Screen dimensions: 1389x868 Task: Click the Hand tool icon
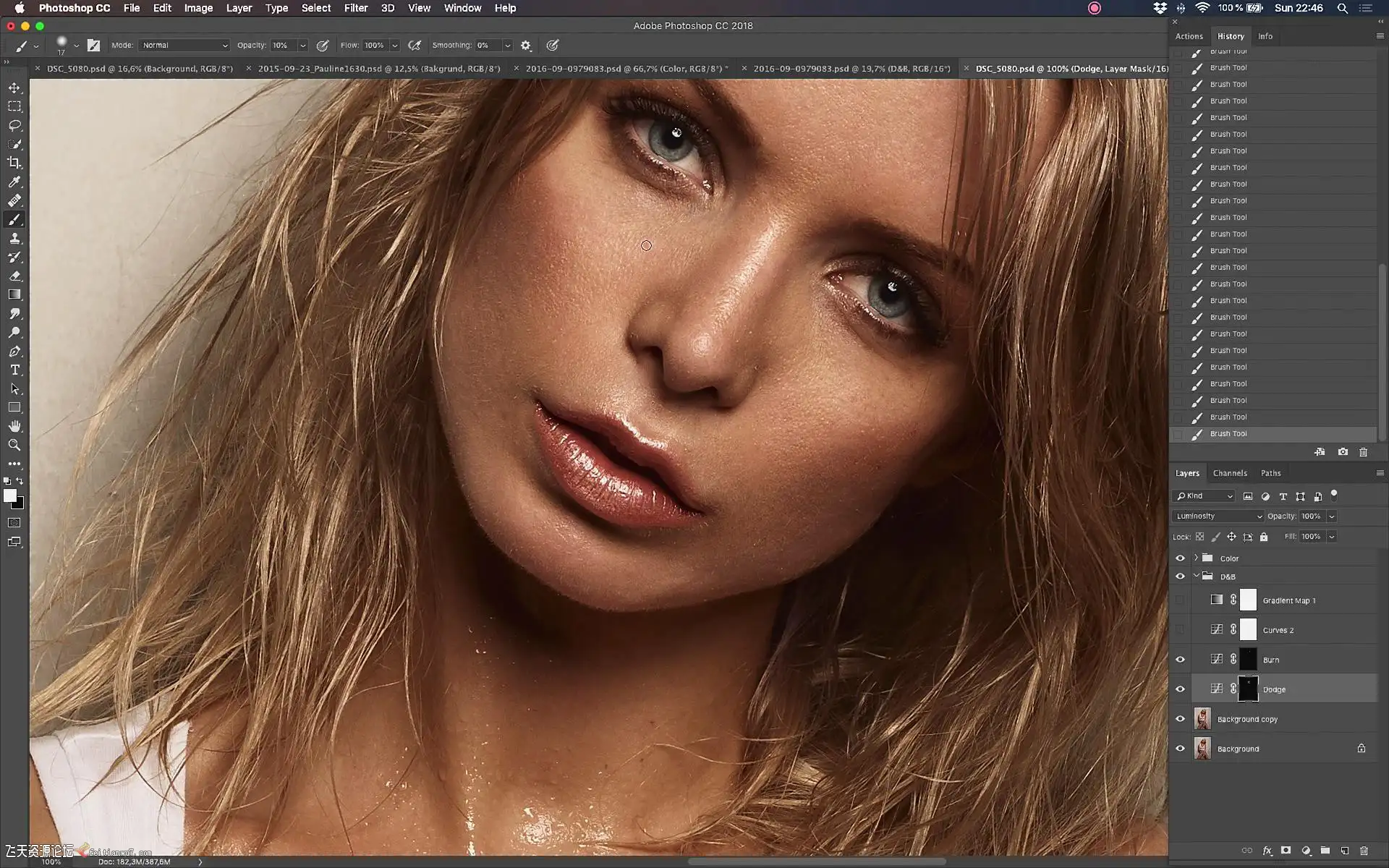pos(14,426)
